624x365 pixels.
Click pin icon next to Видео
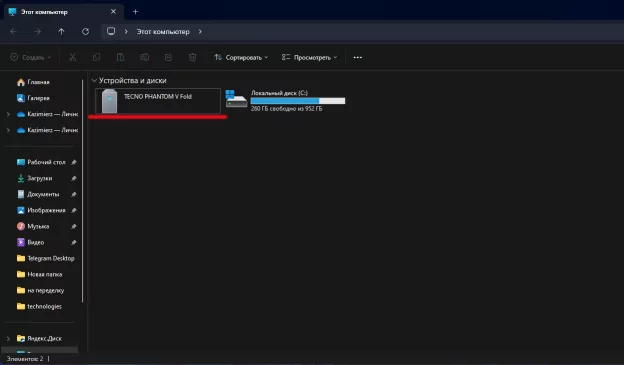74,242
